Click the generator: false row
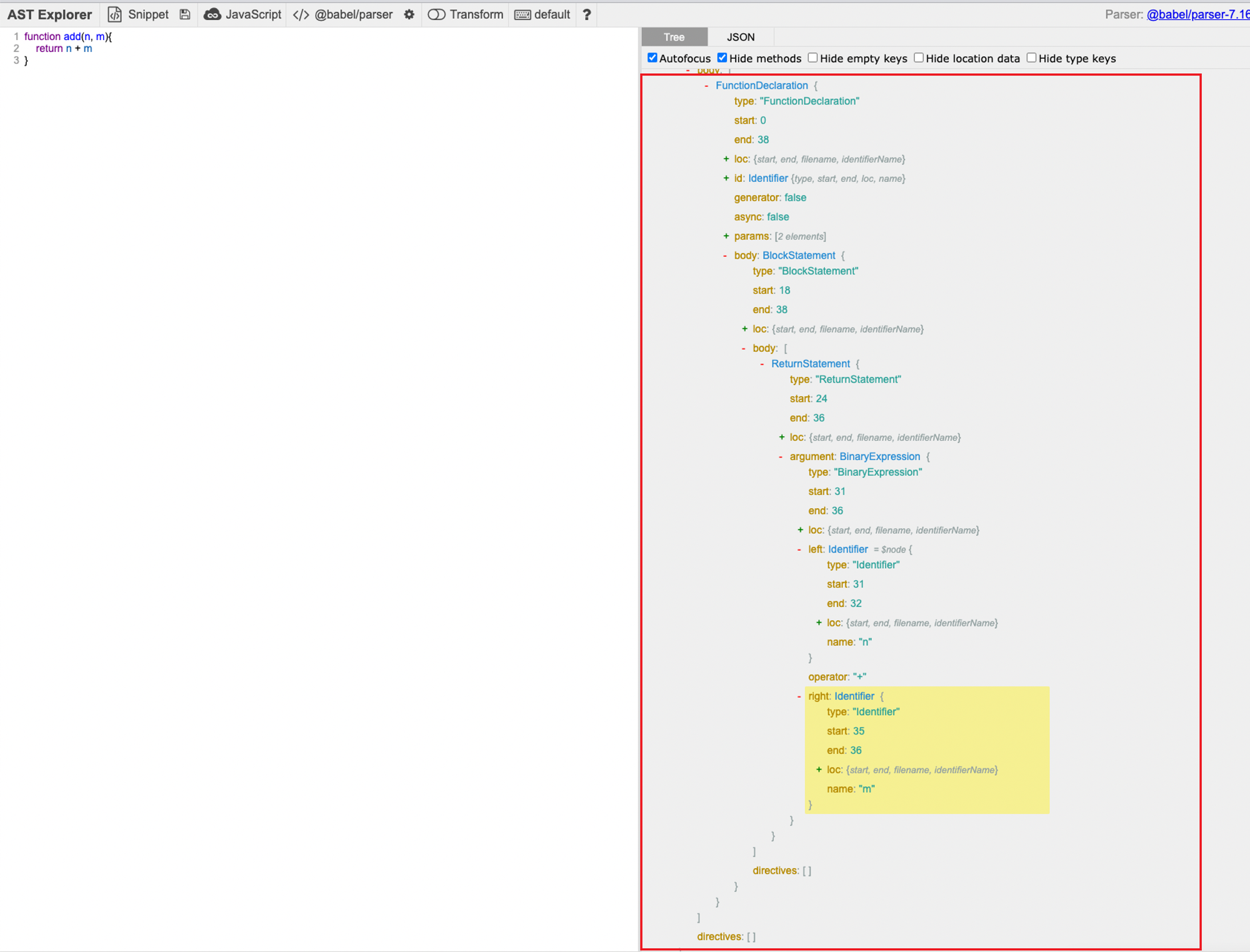 770,198
